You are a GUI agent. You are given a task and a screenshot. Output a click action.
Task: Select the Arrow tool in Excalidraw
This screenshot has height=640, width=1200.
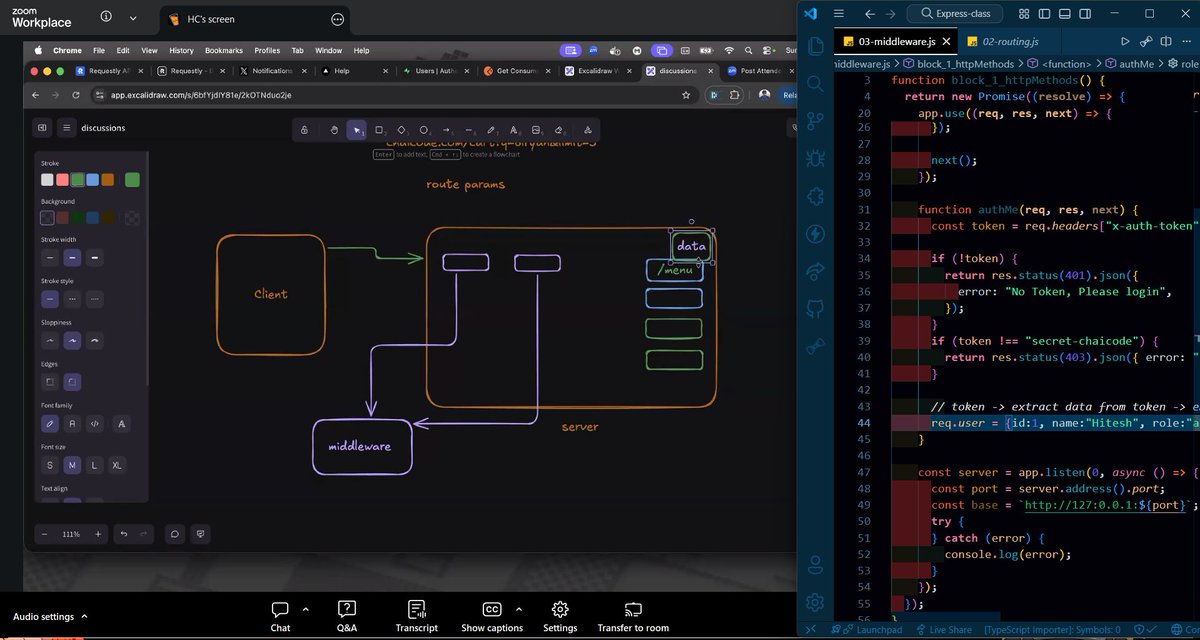446,130
